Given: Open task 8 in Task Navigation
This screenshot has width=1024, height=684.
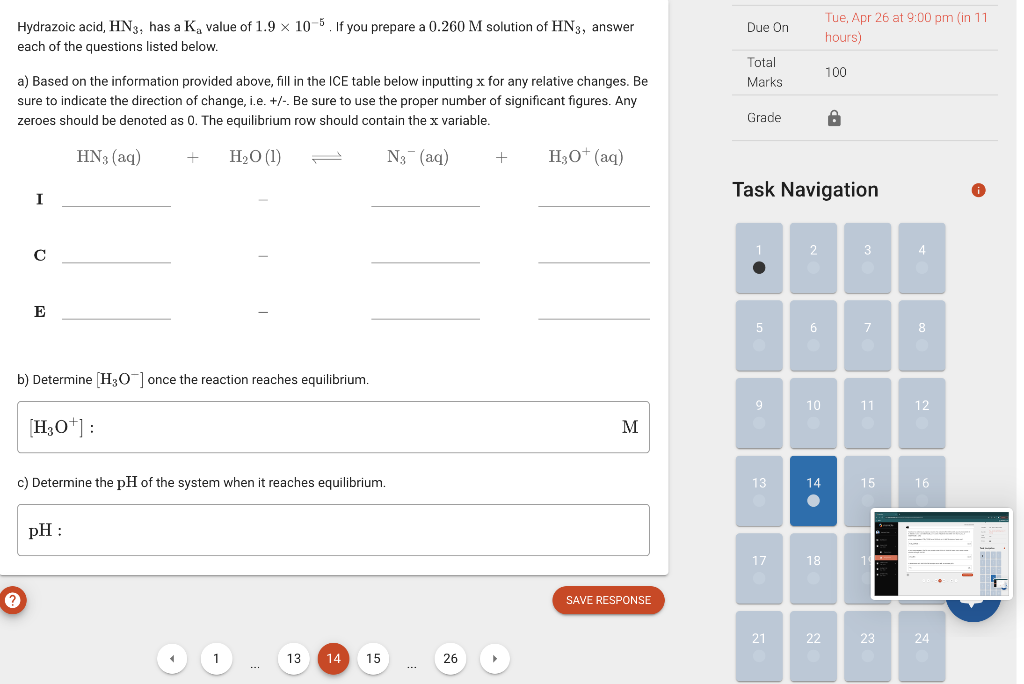Looking at the screenshot, I should tap(921, 336).
